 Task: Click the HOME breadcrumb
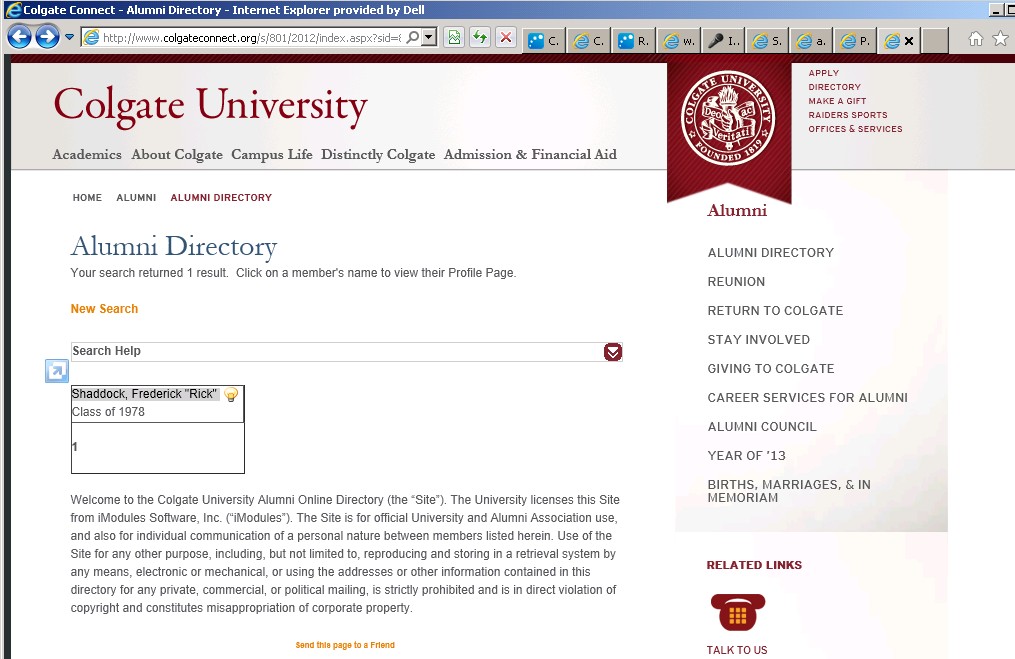(x=87, y=197)
